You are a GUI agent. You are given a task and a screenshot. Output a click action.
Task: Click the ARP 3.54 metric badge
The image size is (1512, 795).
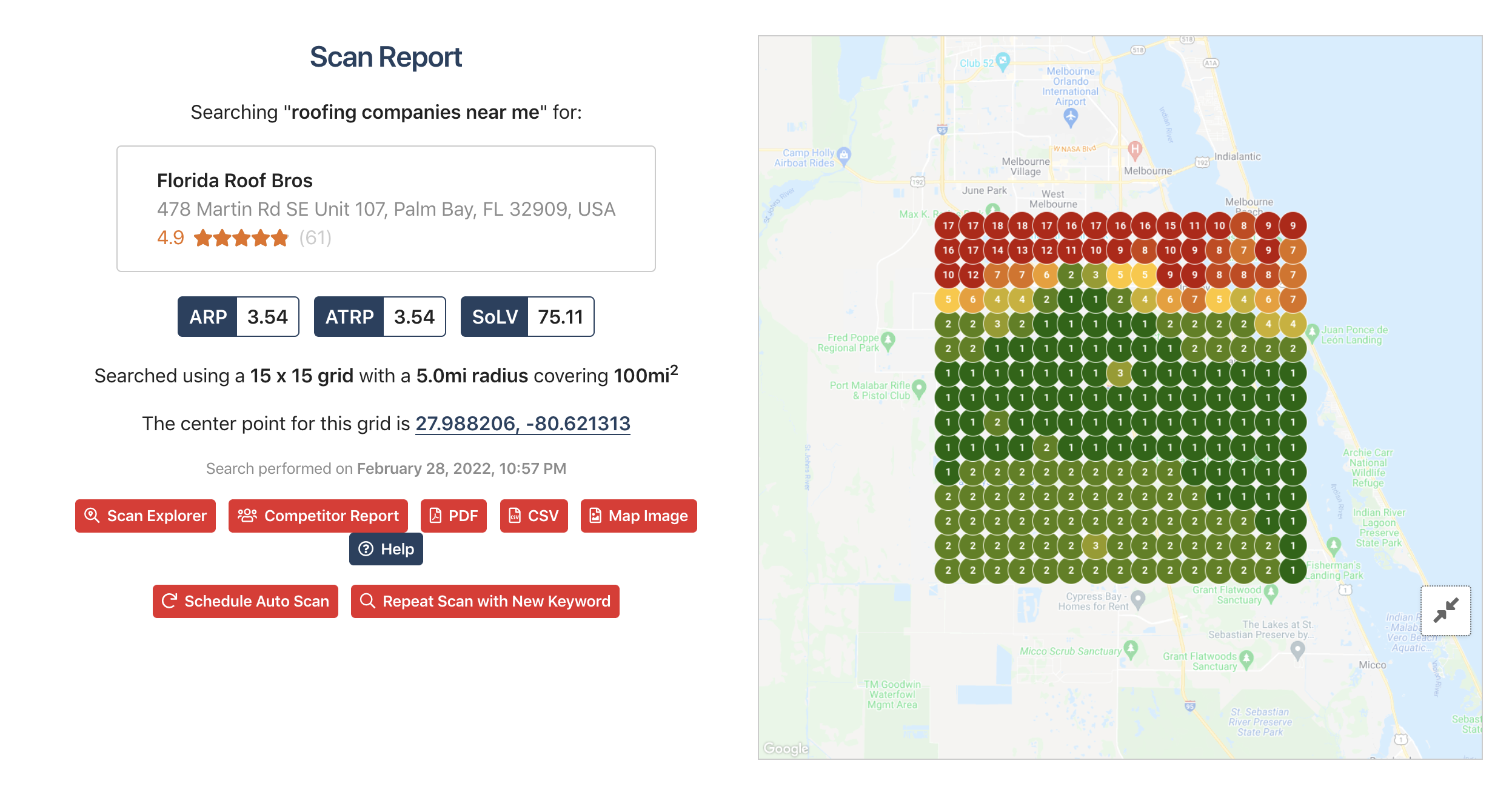coord(238,316)
